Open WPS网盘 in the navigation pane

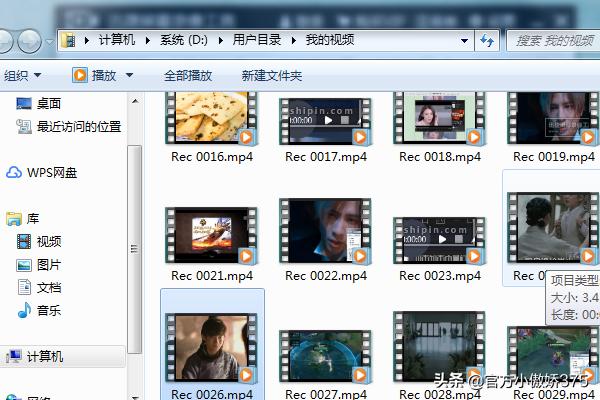pos(52,173)
